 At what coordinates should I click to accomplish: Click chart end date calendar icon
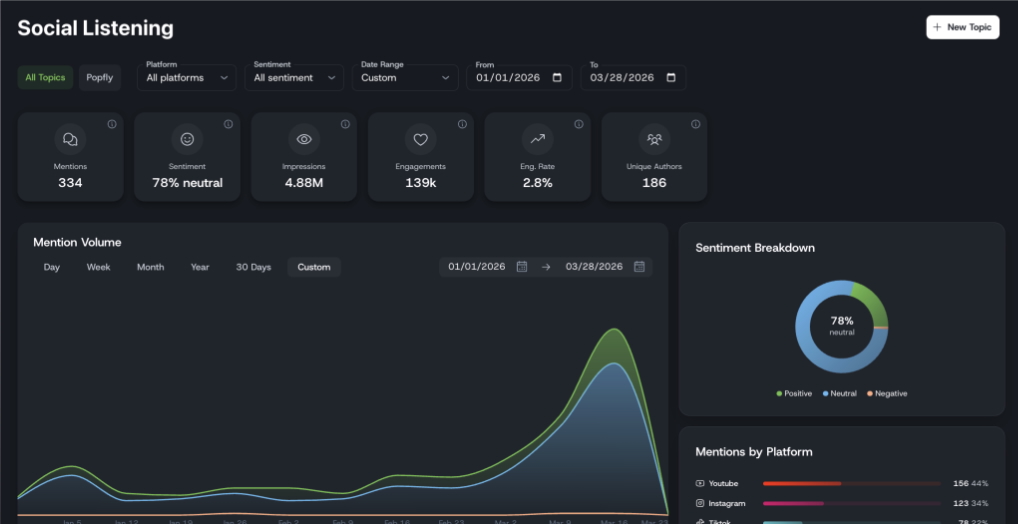point(639,266)
